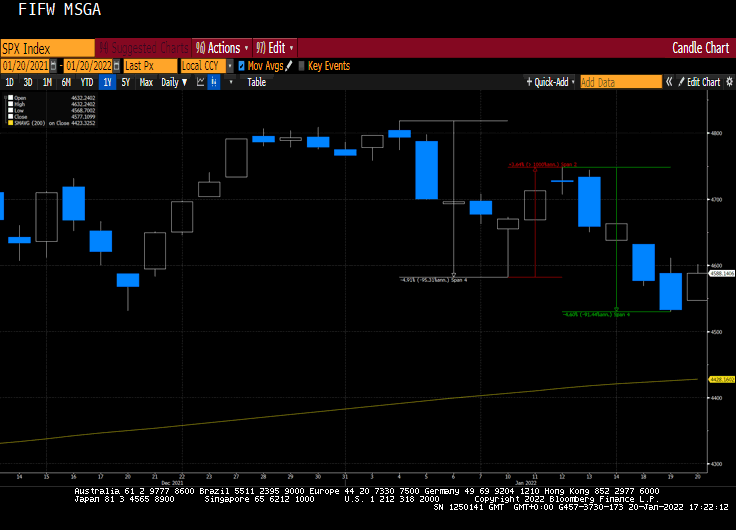Click the Candle Chart title label
This screenshot has width=736, height=530.
coord(700,48)
